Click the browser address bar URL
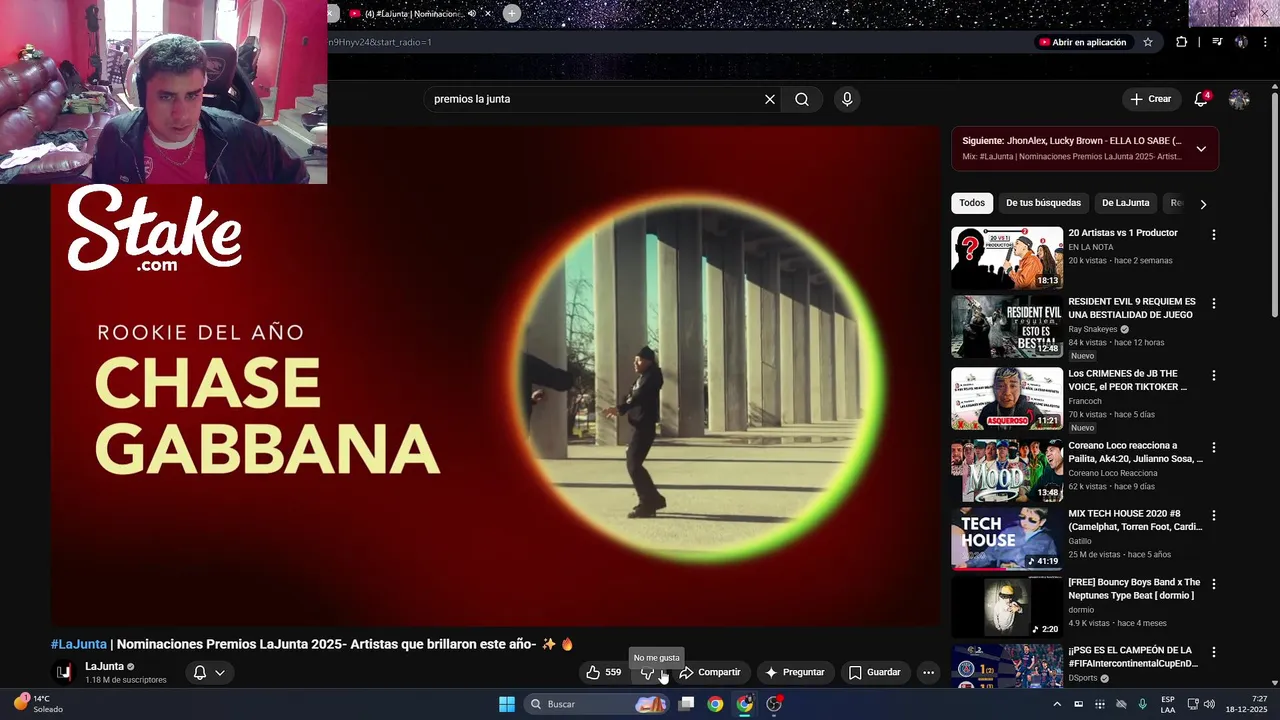The width and height of the screenshot is (1280, 720). coord(380,42)
